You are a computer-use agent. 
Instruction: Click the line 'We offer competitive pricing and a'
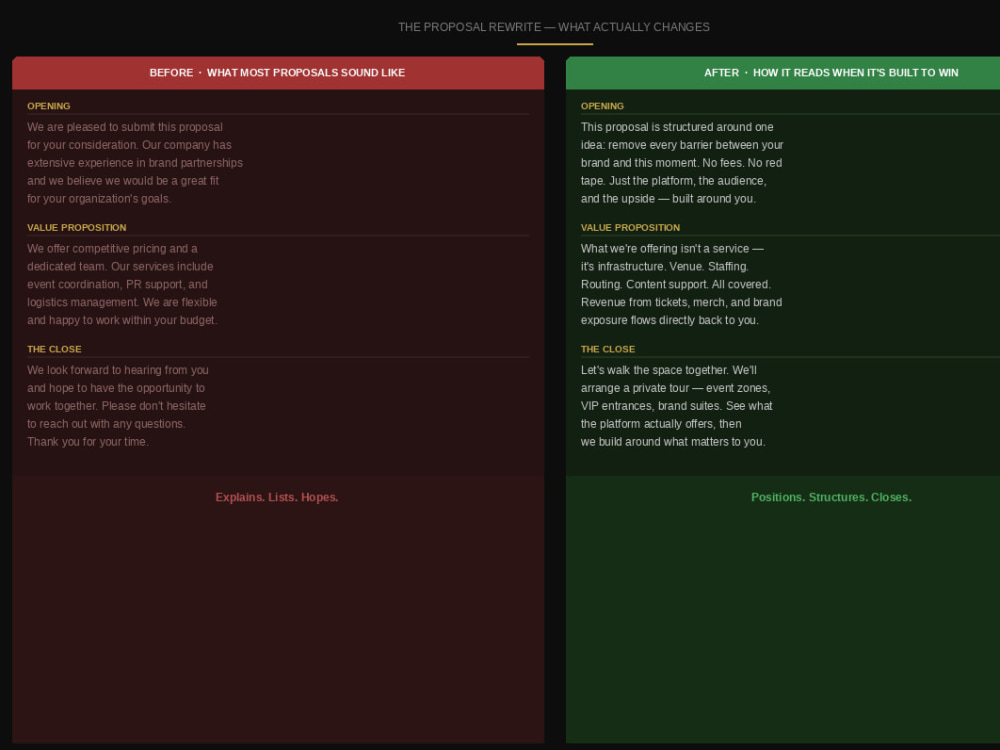coord(112,249)
